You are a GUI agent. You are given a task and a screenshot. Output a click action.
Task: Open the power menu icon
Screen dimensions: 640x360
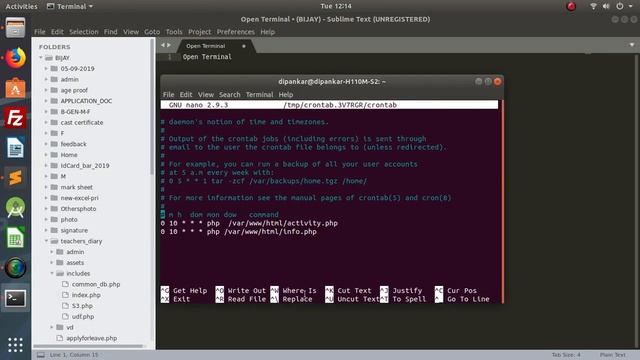click(x=620, y=6)
